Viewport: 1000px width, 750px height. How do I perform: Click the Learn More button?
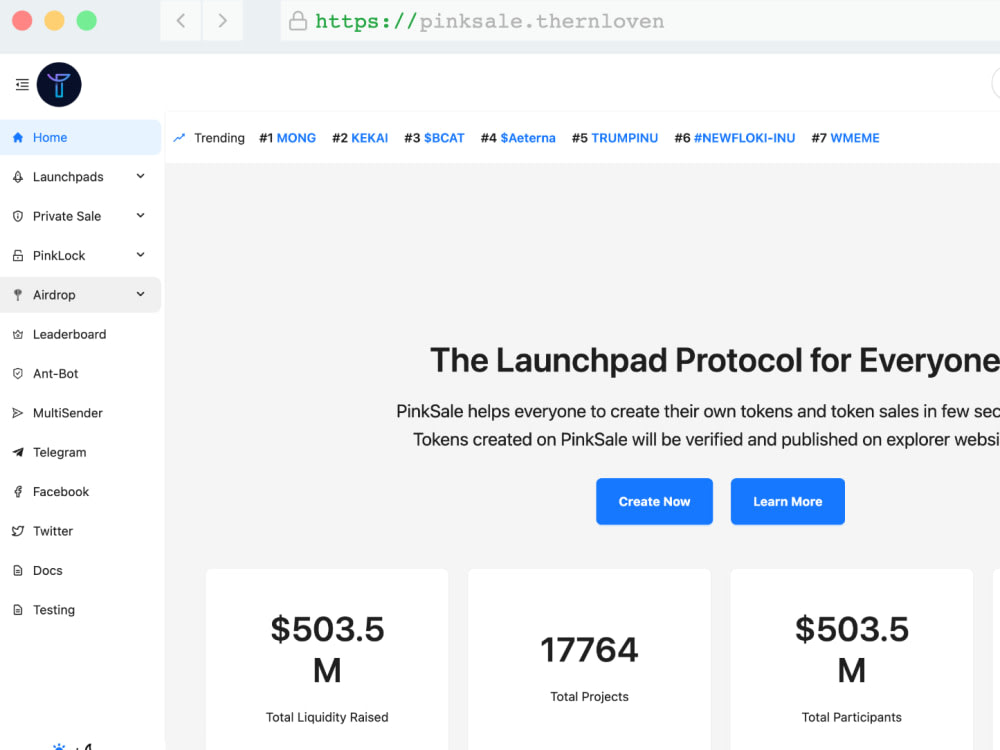[787, 501]
